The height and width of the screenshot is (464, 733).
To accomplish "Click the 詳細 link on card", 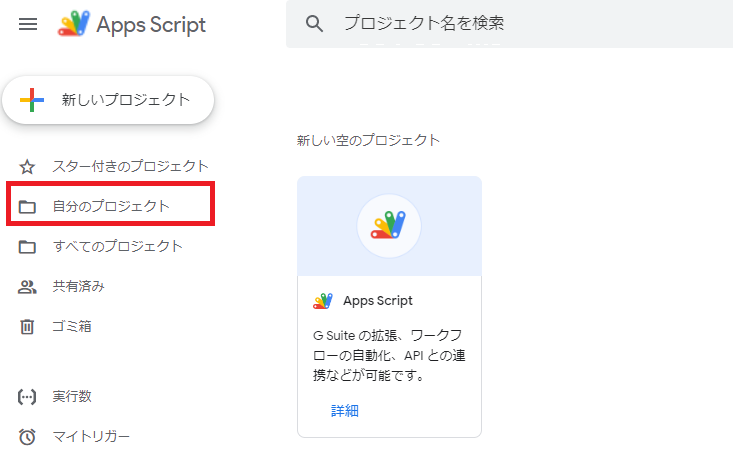I will coord(345,411).
